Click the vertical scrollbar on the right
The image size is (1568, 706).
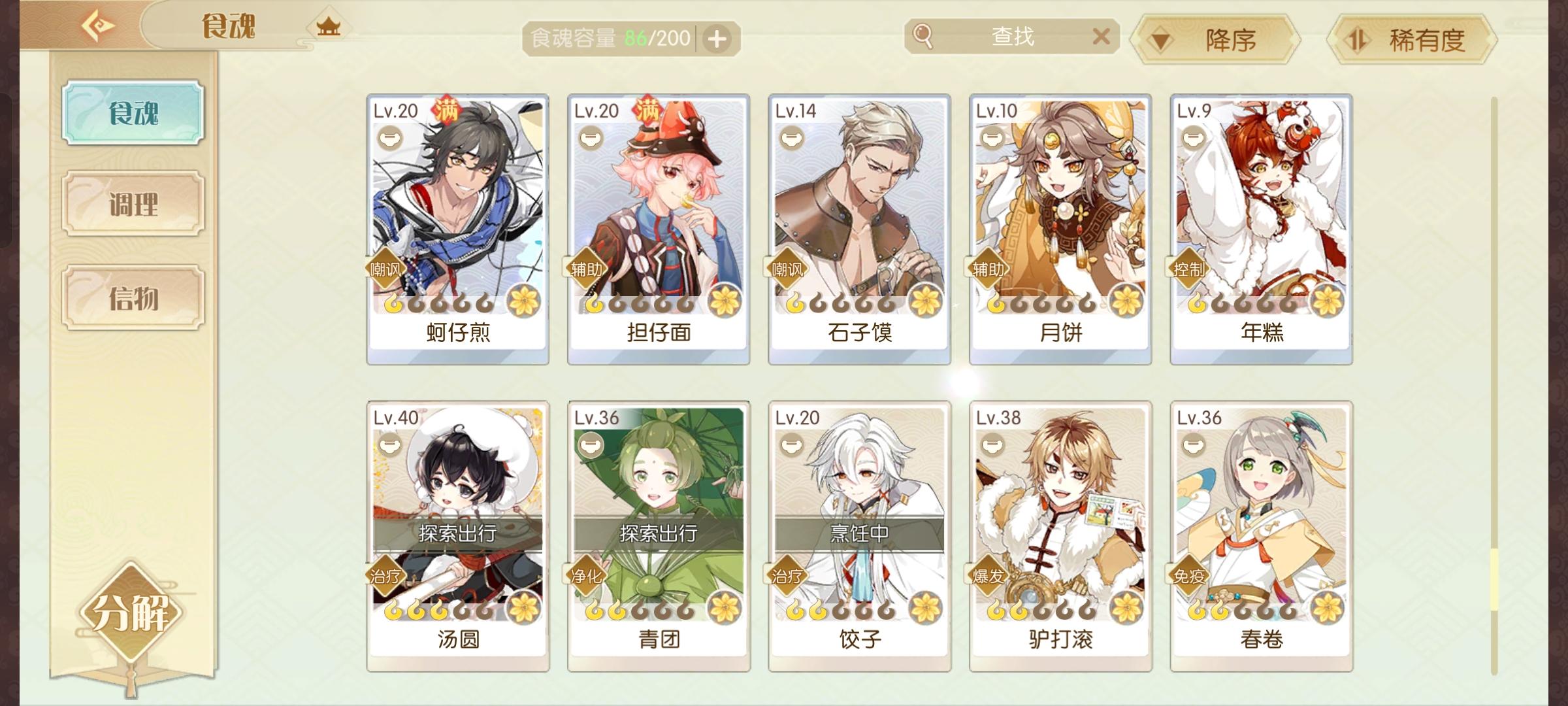[1494, 386]
